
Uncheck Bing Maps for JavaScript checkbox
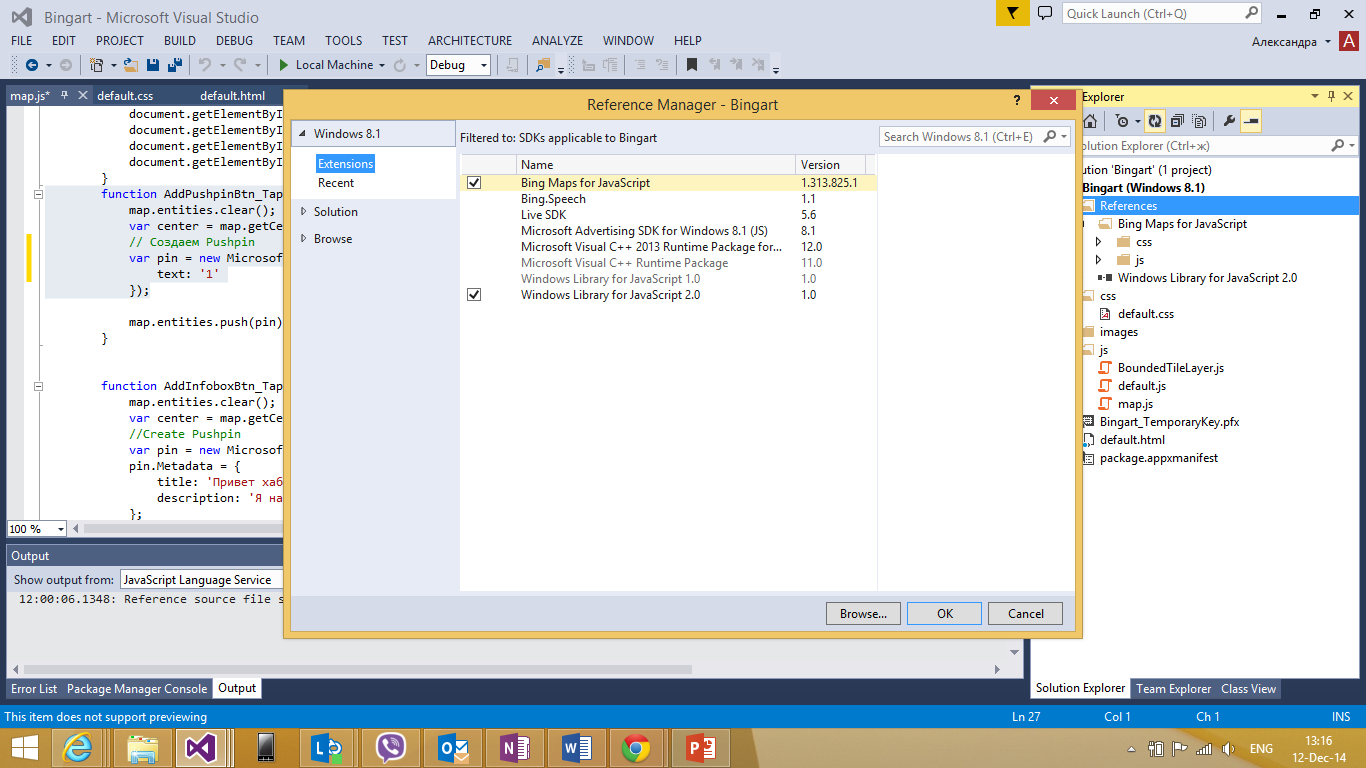pyautogui.click(x=474, y=183)
